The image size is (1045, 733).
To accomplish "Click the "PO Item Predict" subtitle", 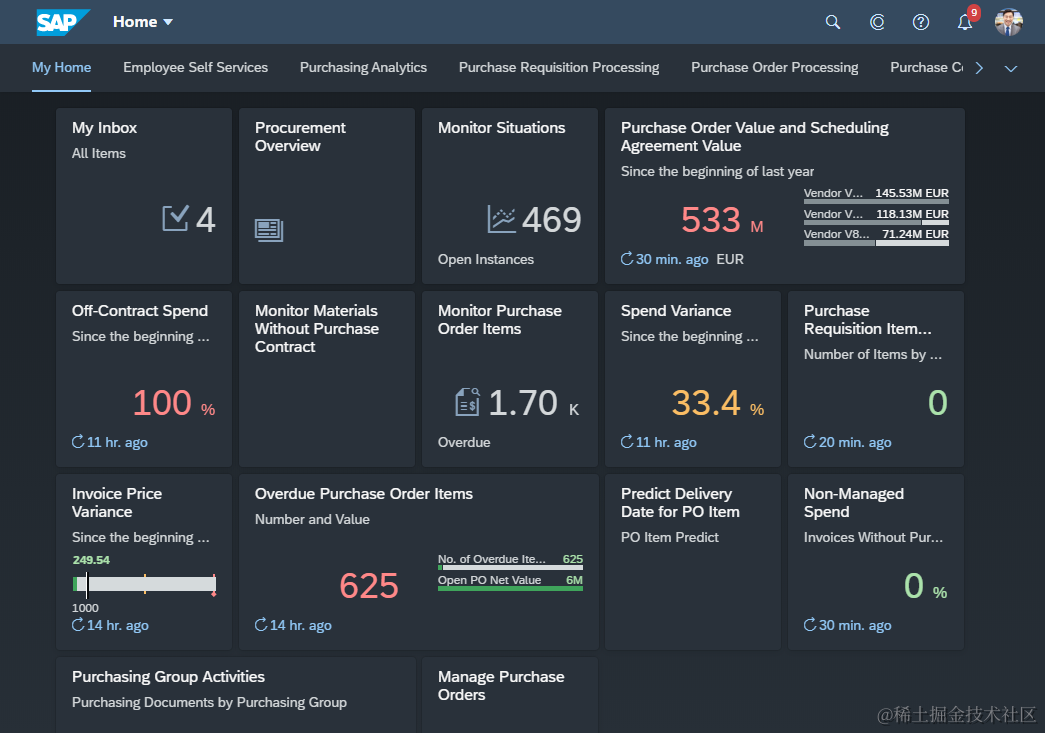I will coord(669,537).
